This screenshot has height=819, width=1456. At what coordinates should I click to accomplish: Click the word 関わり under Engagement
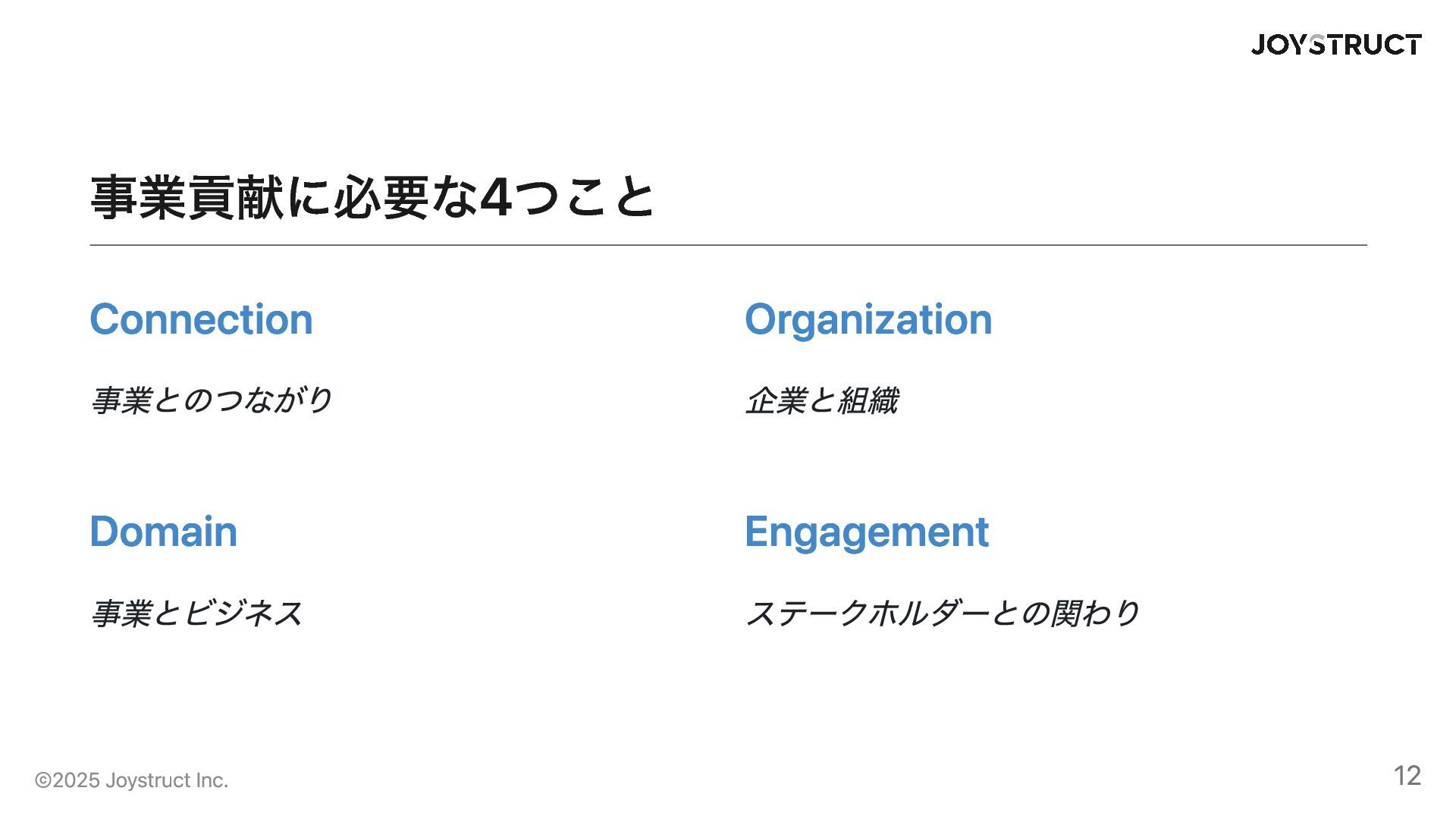coord(1095,613)
